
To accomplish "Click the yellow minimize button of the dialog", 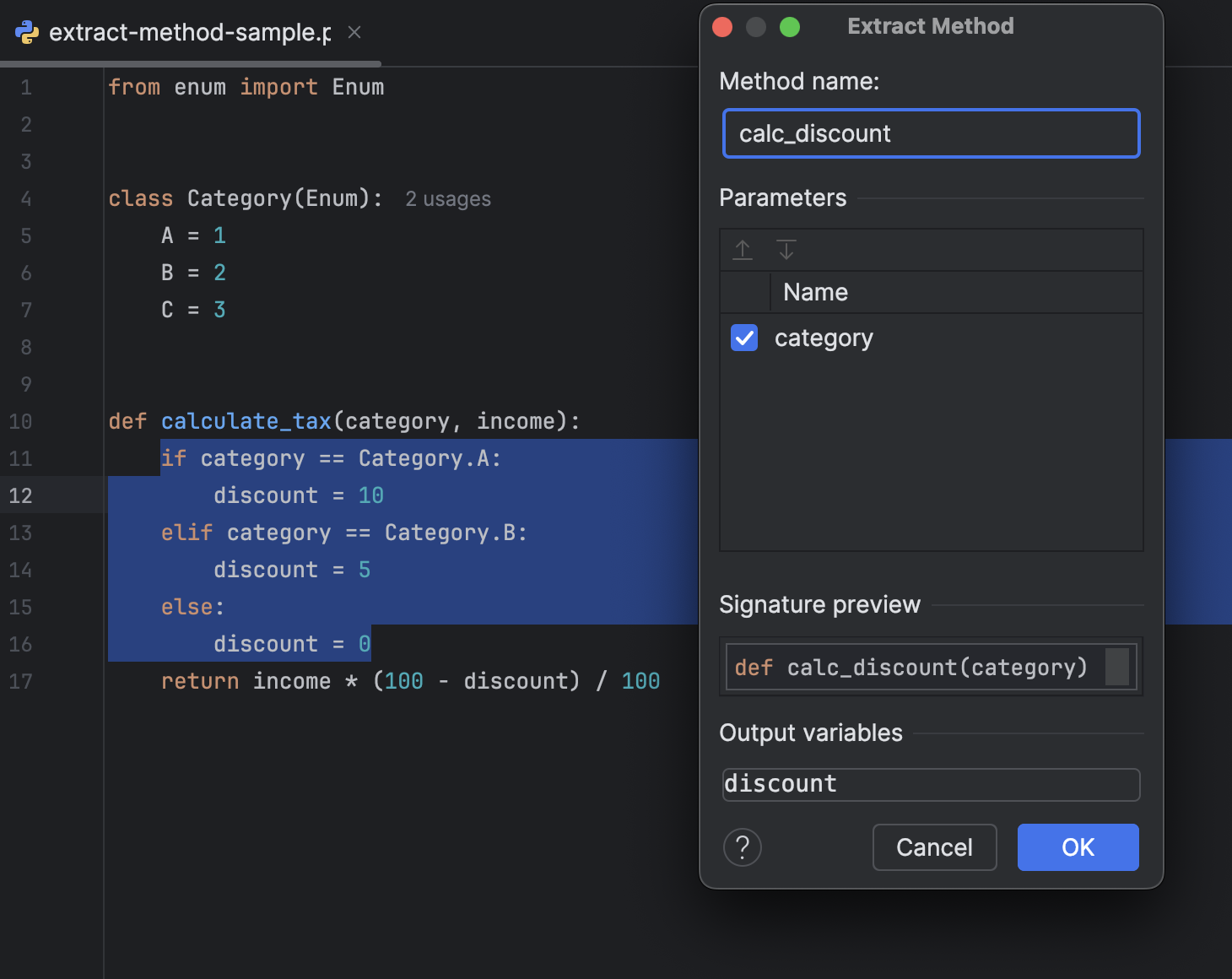I will [756, 26].
